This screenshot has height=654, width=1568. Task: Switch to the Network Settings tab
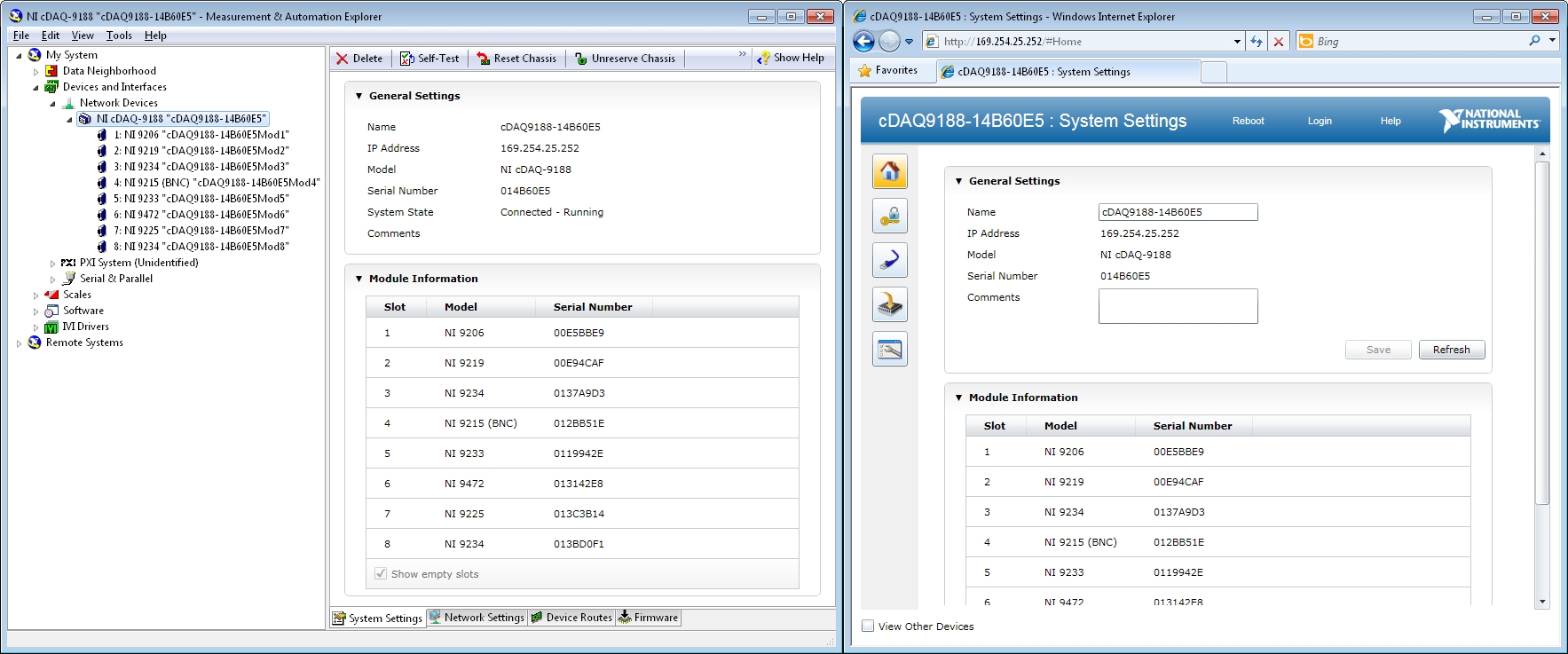[x=477, y=618]
